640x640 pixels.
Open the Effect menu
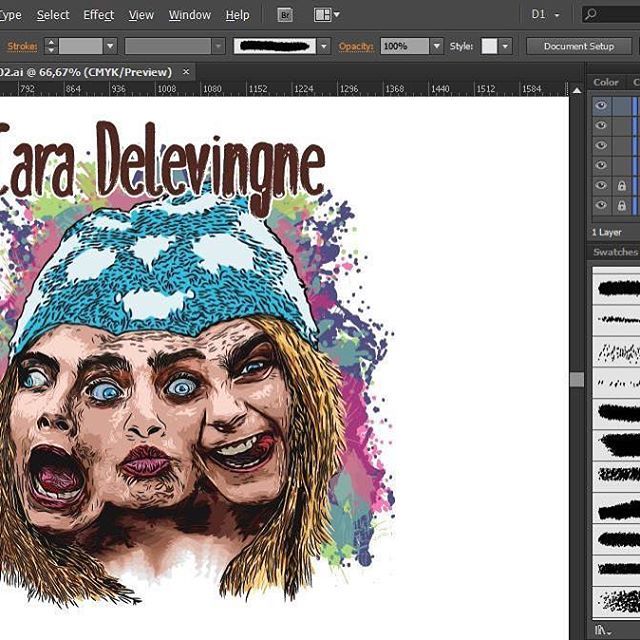point(98,15)
